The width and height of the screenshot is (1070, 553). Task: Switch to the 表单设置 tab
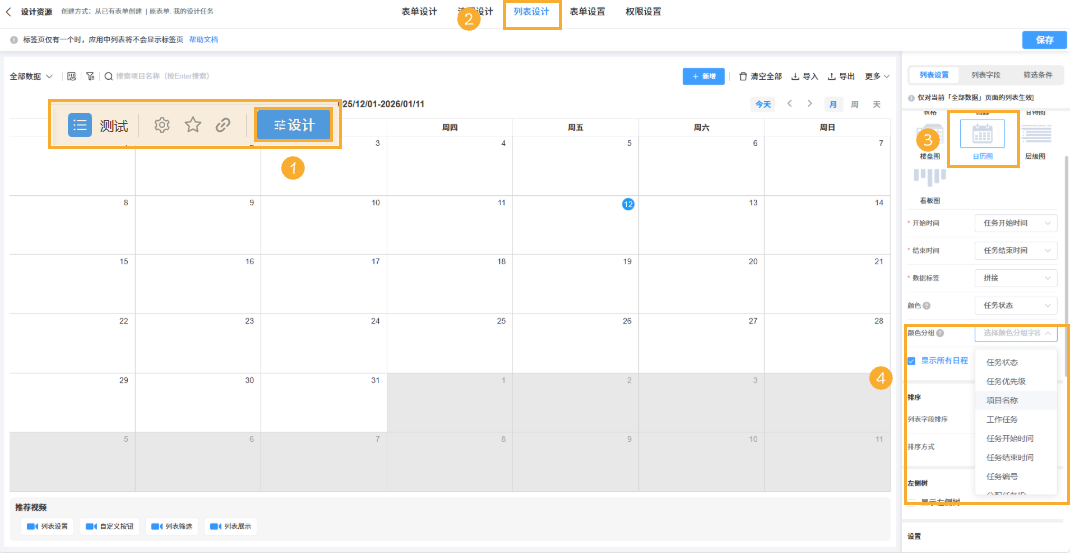(x=587, y=12)
